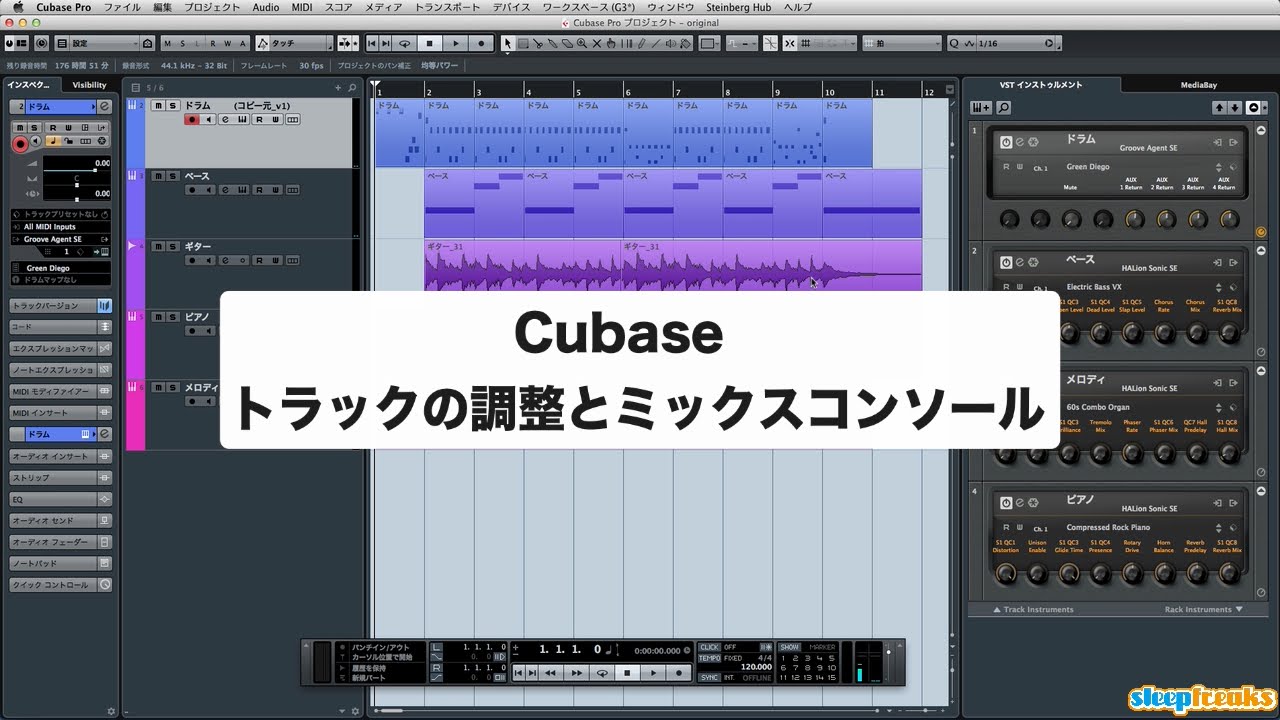The image size is (1280, 720).
Task: Select the Range Selection tool
Action: click(x=523, y=43)
